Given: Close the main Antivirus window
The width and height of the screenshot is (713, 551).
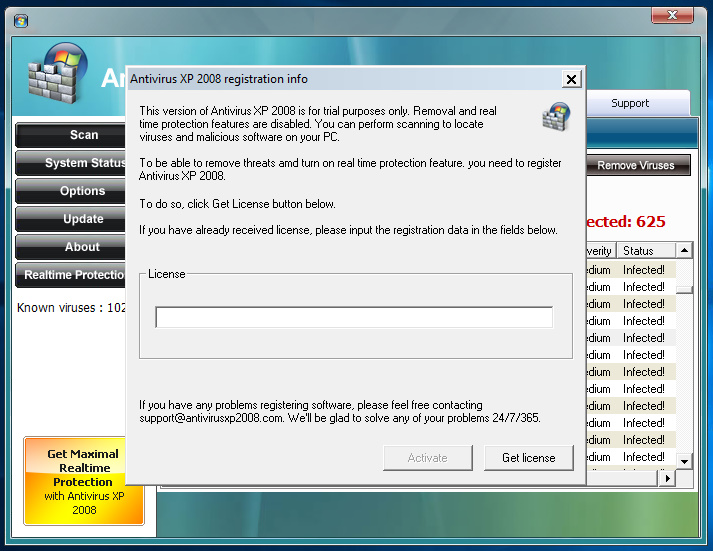Looking at the screenshot, I should click(x=672, y=15).
